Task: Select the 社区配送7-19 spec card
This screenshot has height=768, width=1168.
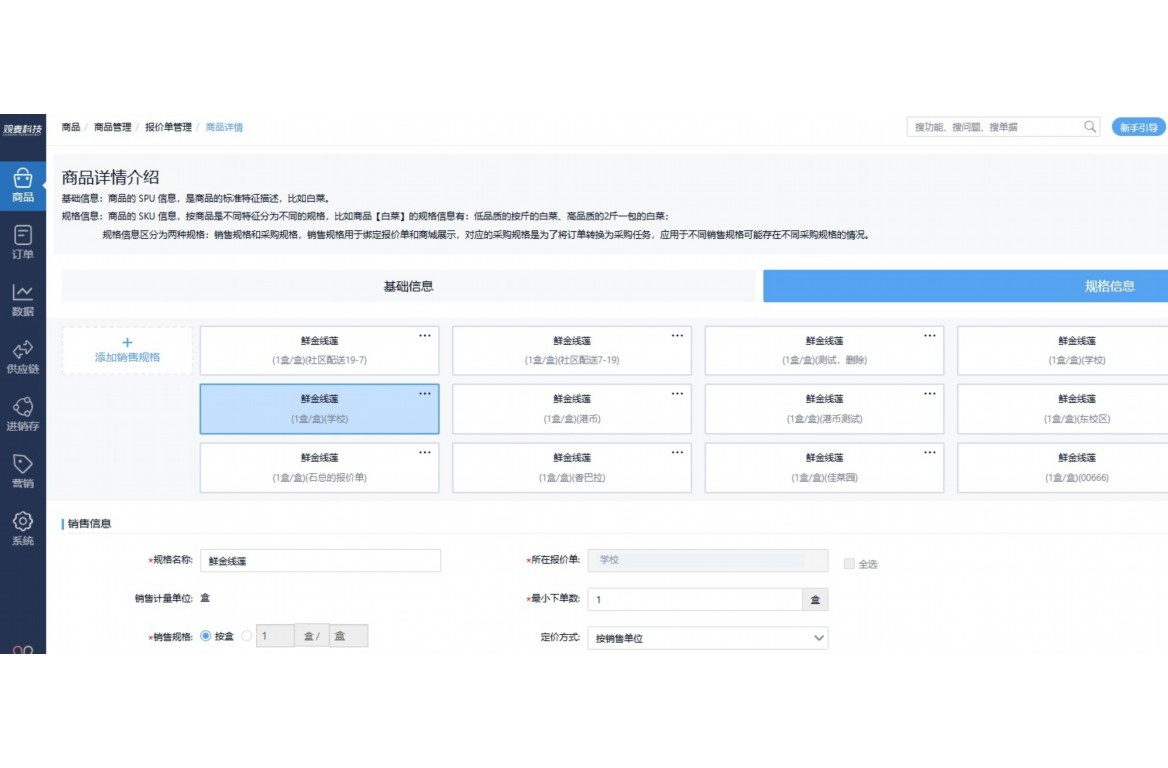Action: pyautogui.click(x=572, y=350)
